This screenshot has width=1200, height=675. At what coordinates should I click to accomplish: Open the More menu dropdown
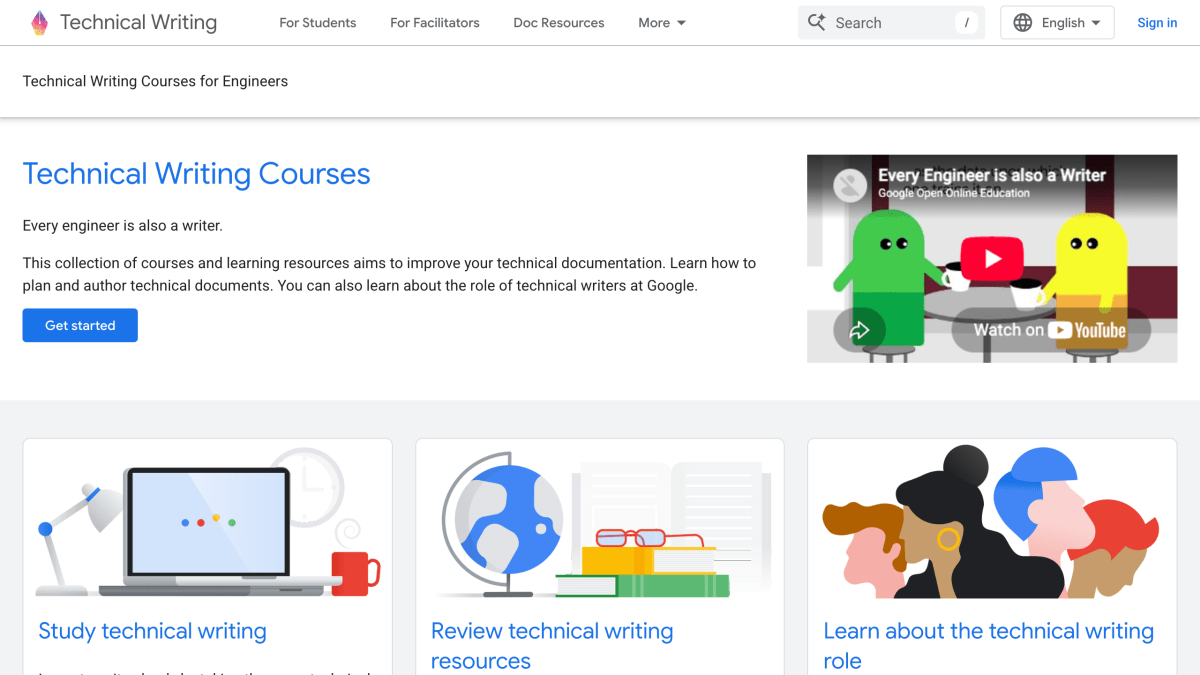click(x=662, y=22)
